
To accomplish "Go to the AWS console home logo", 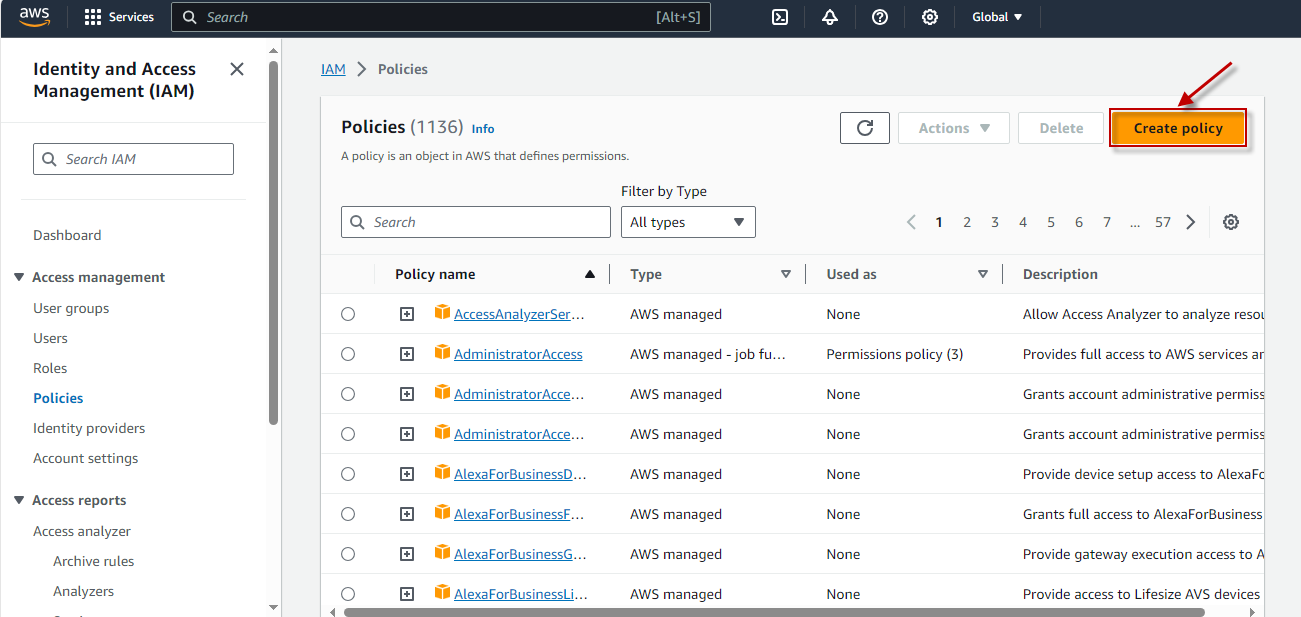I will [36, 17].
